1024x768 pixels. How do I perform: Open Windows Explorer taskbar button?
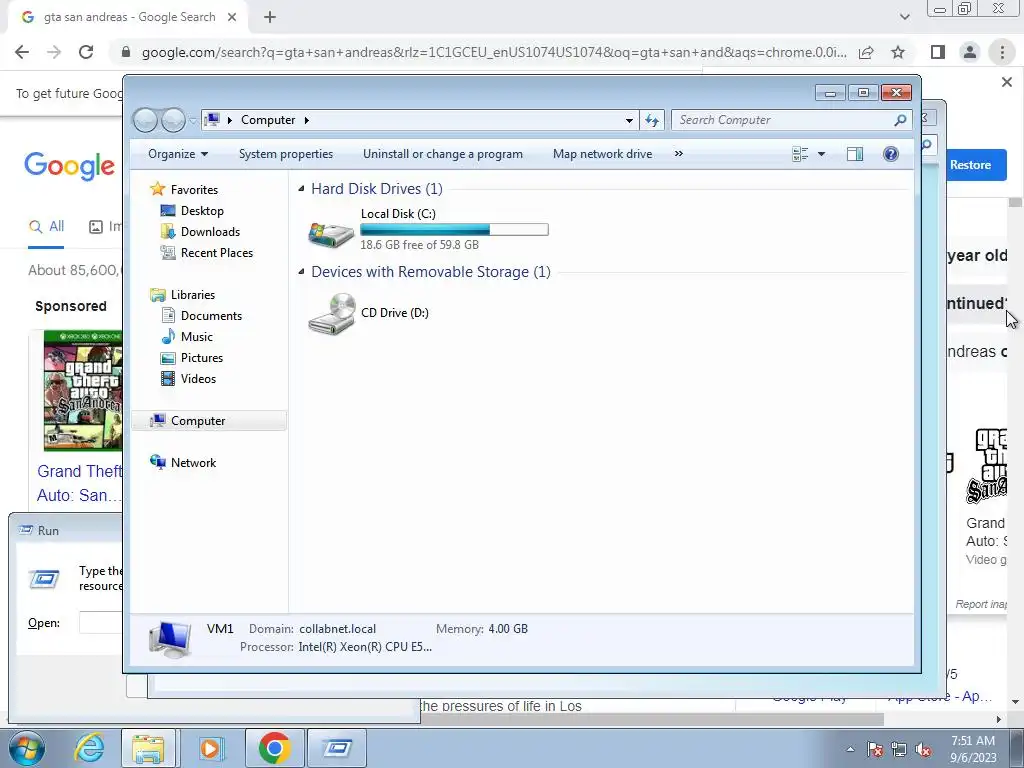tap(148, 748)
